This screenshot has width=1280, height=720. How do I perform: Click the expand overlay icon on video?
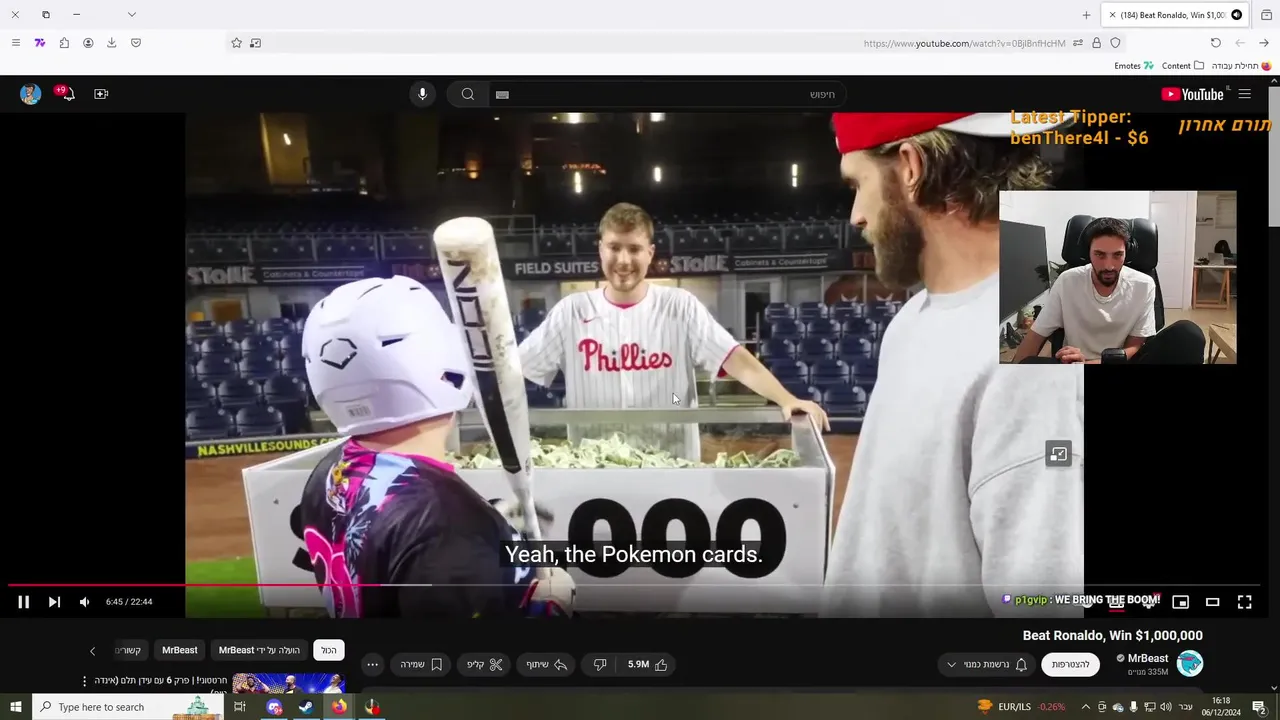[1058, 454]
